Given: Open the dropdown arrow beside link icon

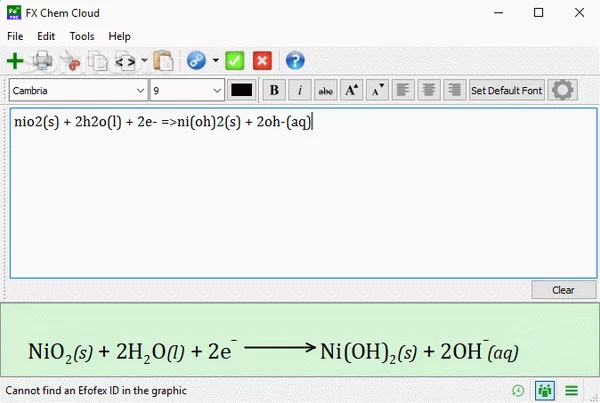Looking at the screenshot, I should pyautogui.click(x=215, y=60).
